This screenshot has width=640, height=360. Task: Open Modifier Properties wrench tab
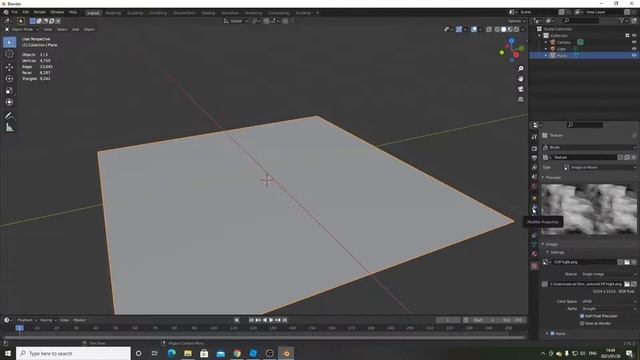[534, 208]
